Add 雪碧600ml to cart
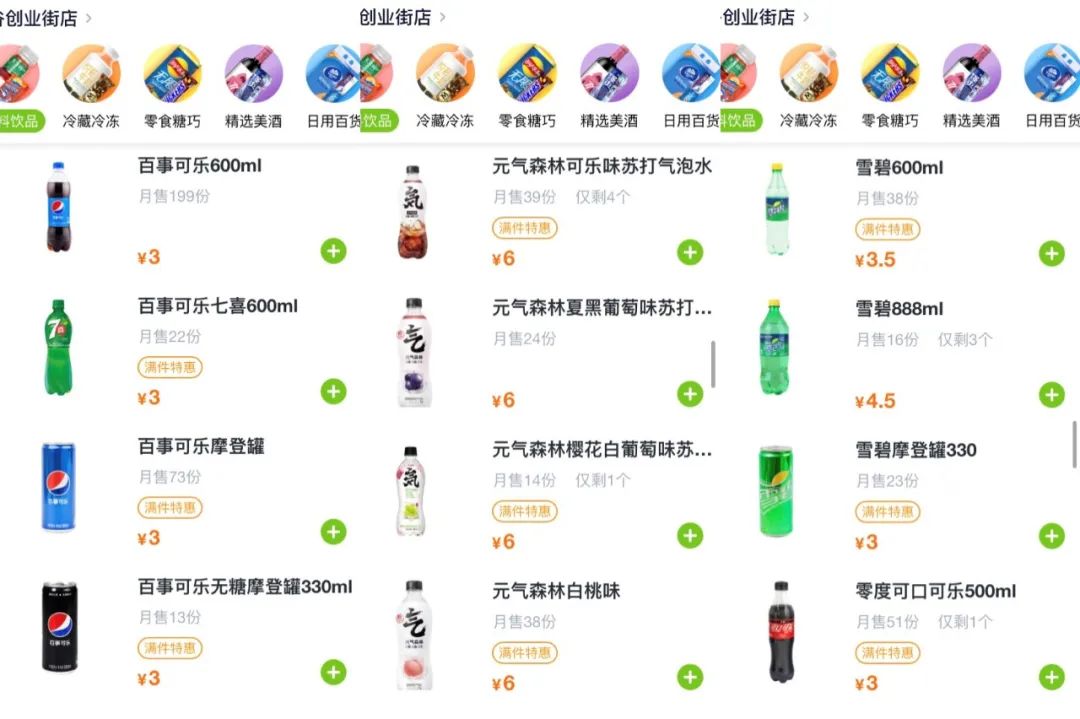Image resolution: width=1080 pixels, height=719 pixels. pos(1051,253)
